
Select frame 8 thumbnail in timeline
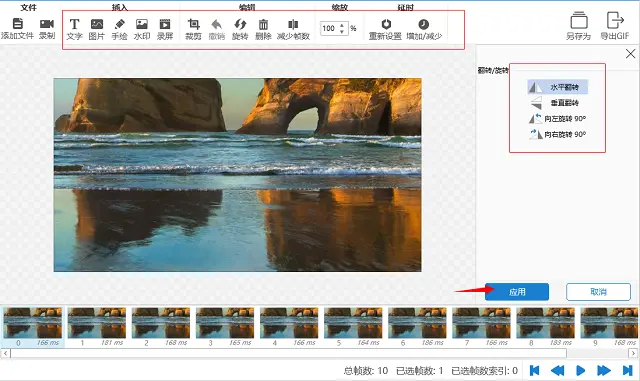(545, 323)
